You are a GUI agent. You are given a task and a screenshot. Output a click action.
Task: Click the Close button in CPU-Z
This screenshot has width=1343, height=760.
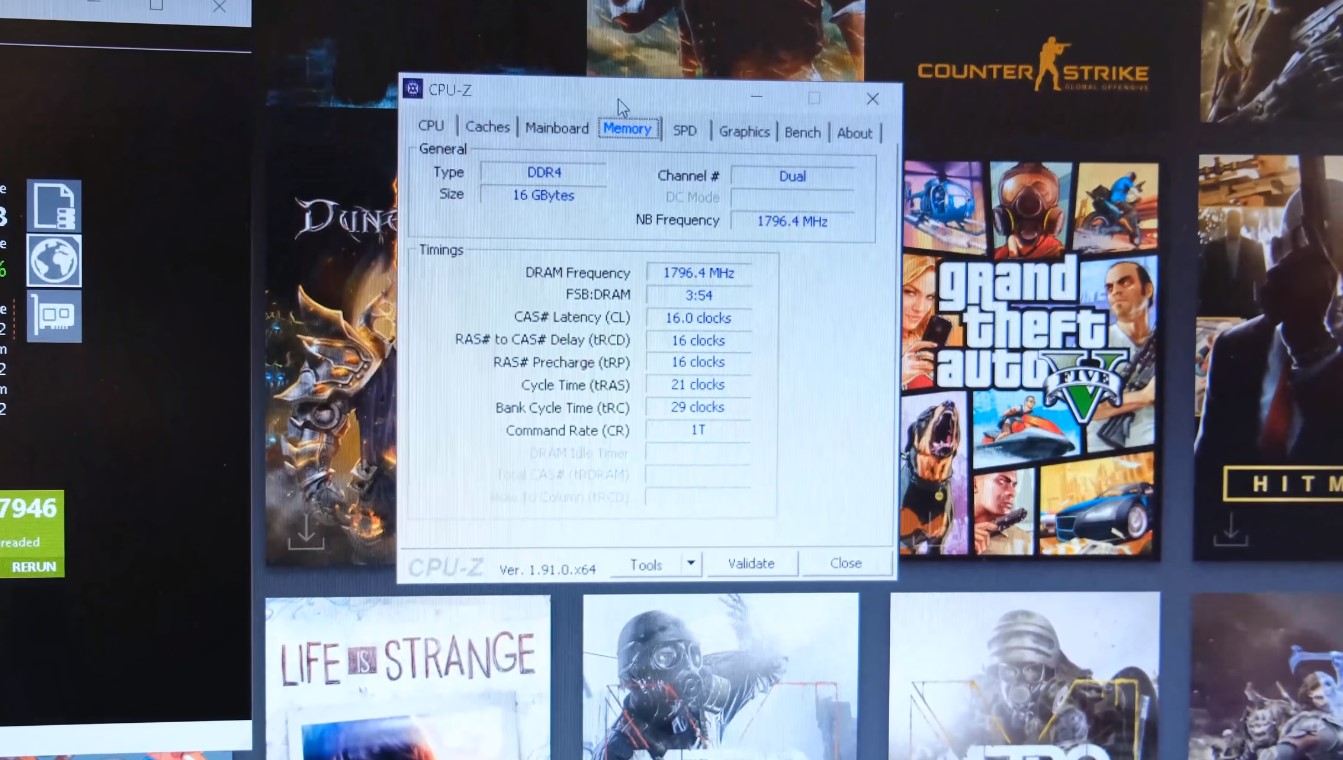(845, 563)
